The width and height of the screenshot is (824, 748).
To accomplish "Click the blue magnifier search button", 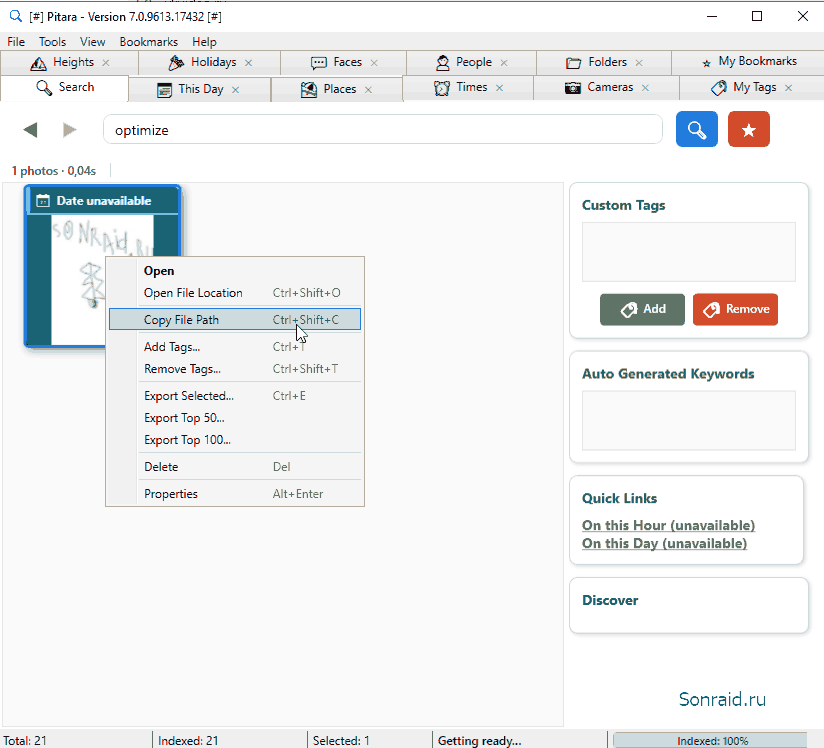I will [x=696, y=129].
